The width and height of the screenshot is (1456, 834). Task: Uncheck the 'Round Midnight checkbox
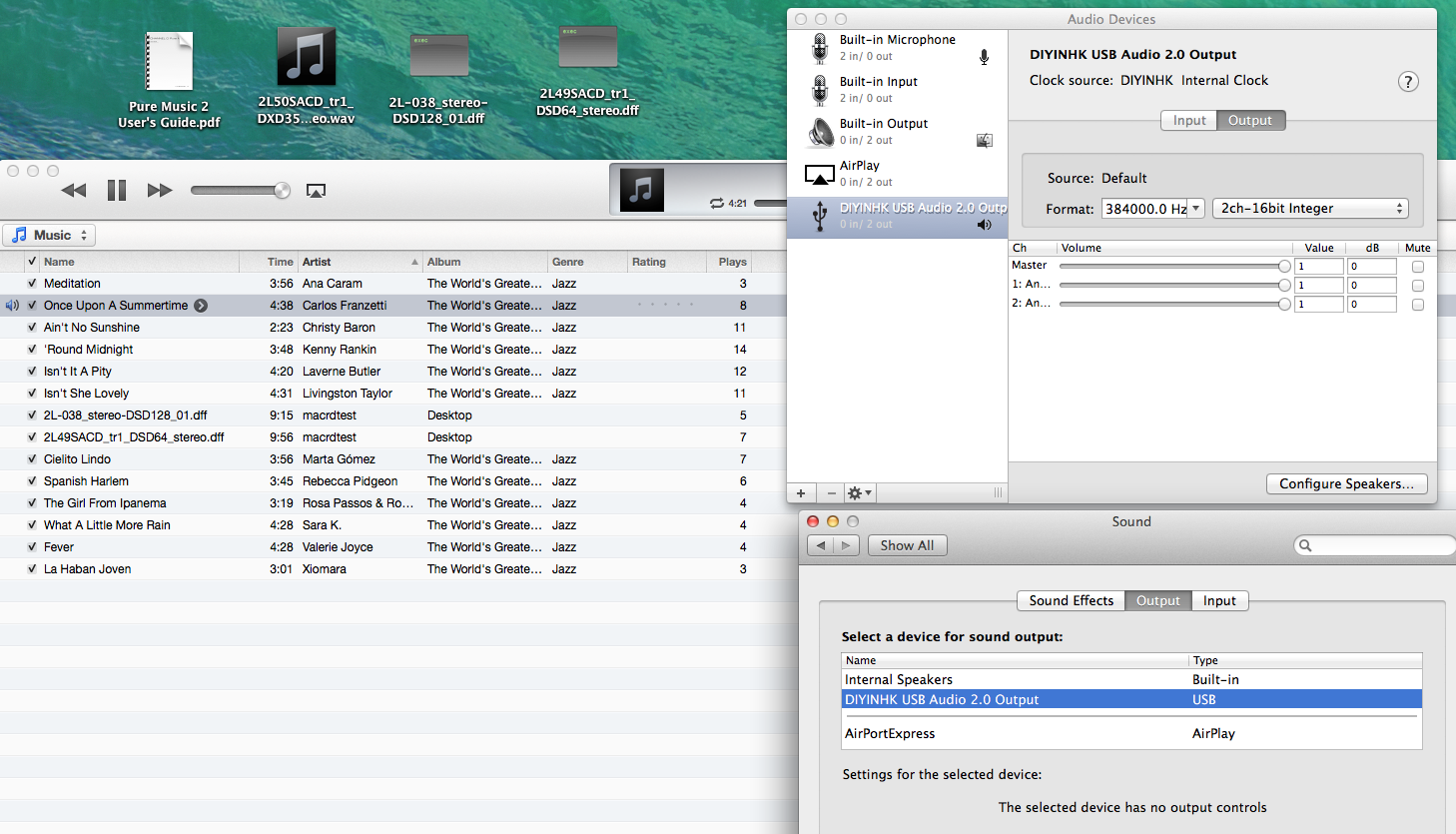coord(32,350)
